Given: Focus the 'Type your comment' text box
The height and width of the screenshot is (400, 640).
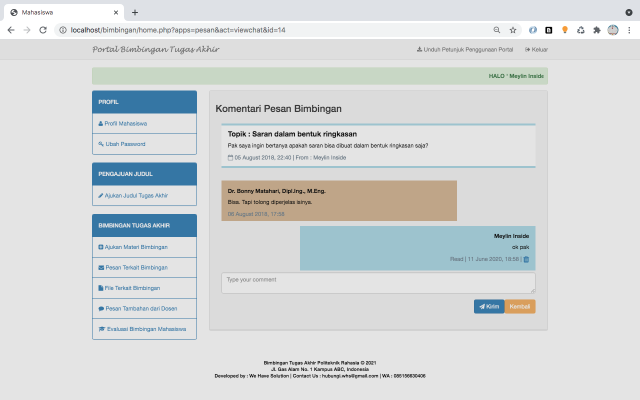Looking at the screenshot, I should 378,283.
